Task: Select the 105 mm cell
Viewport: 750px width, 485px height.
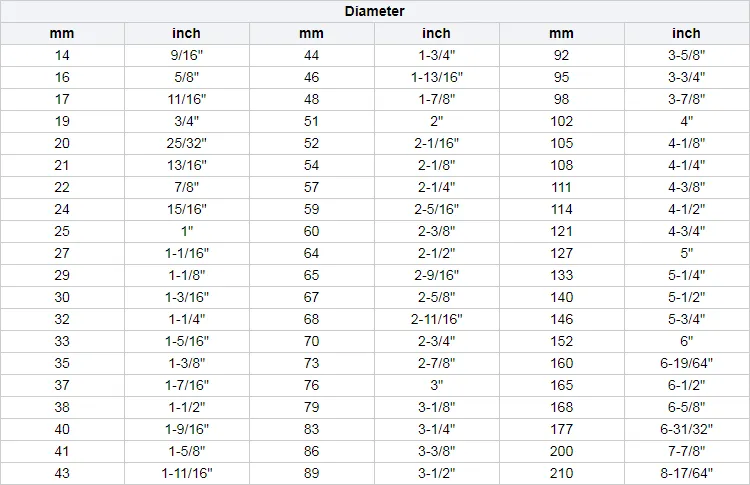Action: 562,143
